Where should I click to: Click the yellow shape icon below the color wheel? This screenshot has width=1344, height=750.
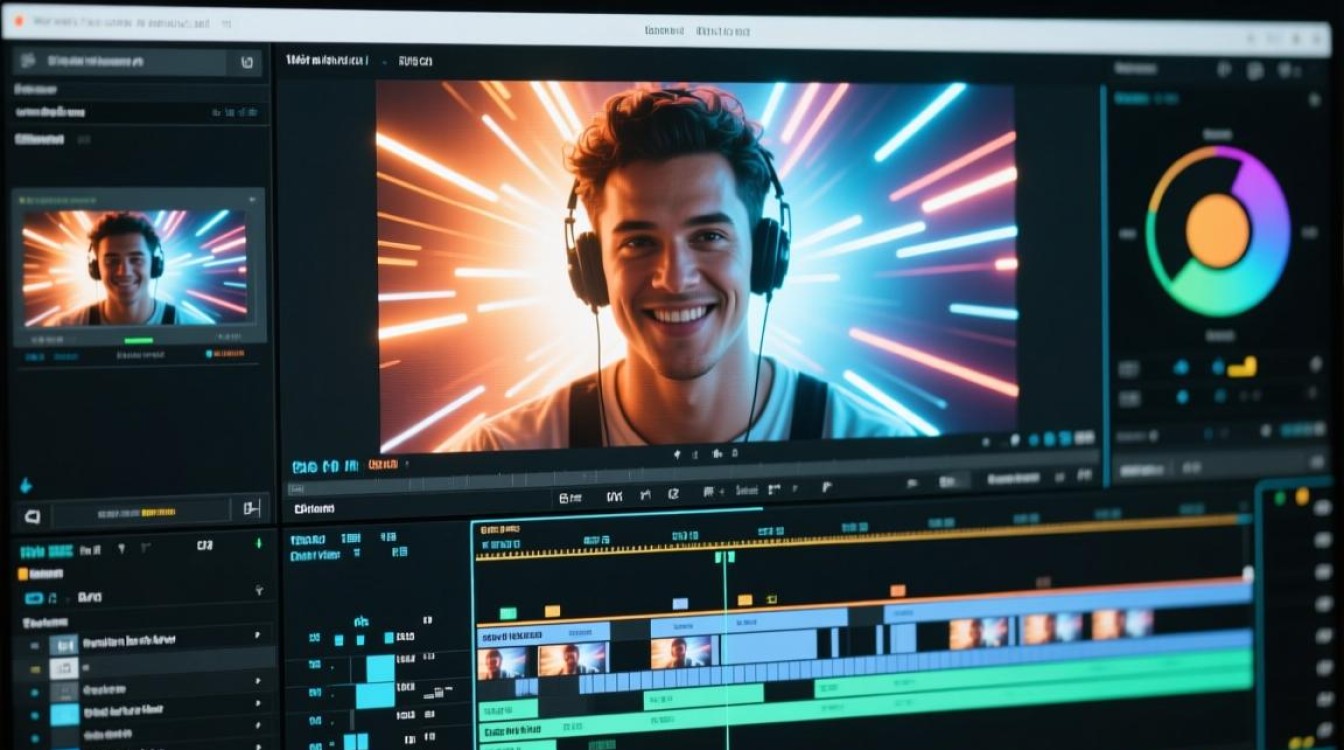click(x=1242, y=367)
